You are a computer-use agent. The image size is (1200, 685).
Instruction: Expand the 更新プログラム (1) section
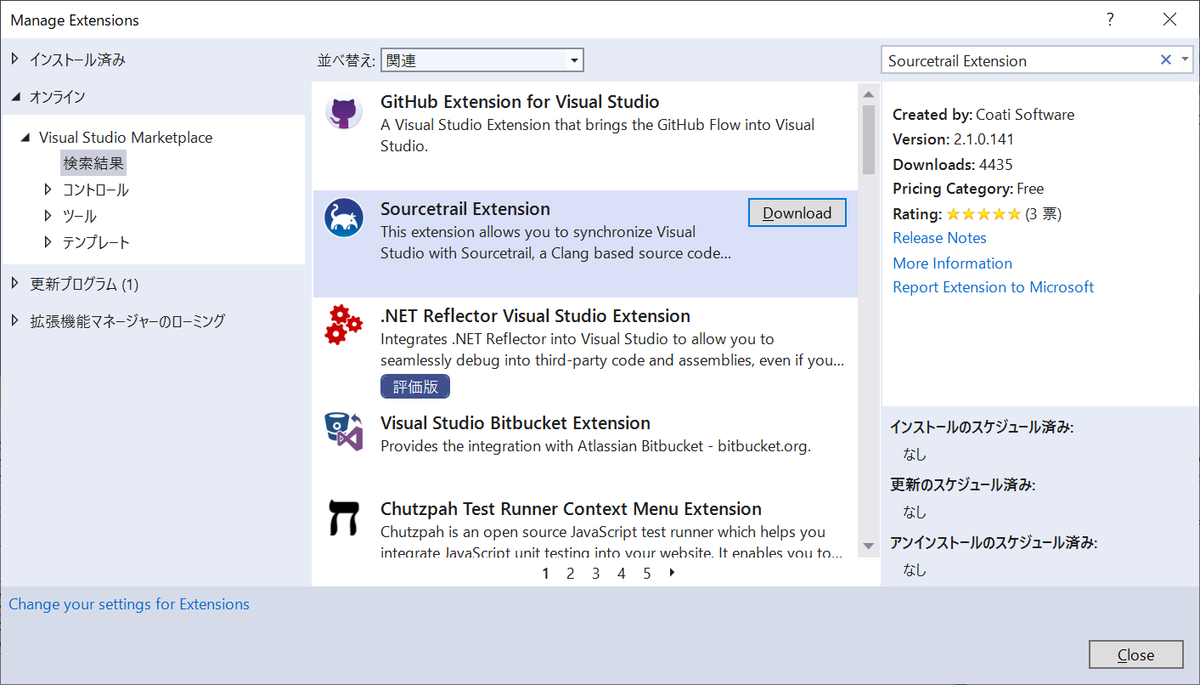[x=15, y=284]
